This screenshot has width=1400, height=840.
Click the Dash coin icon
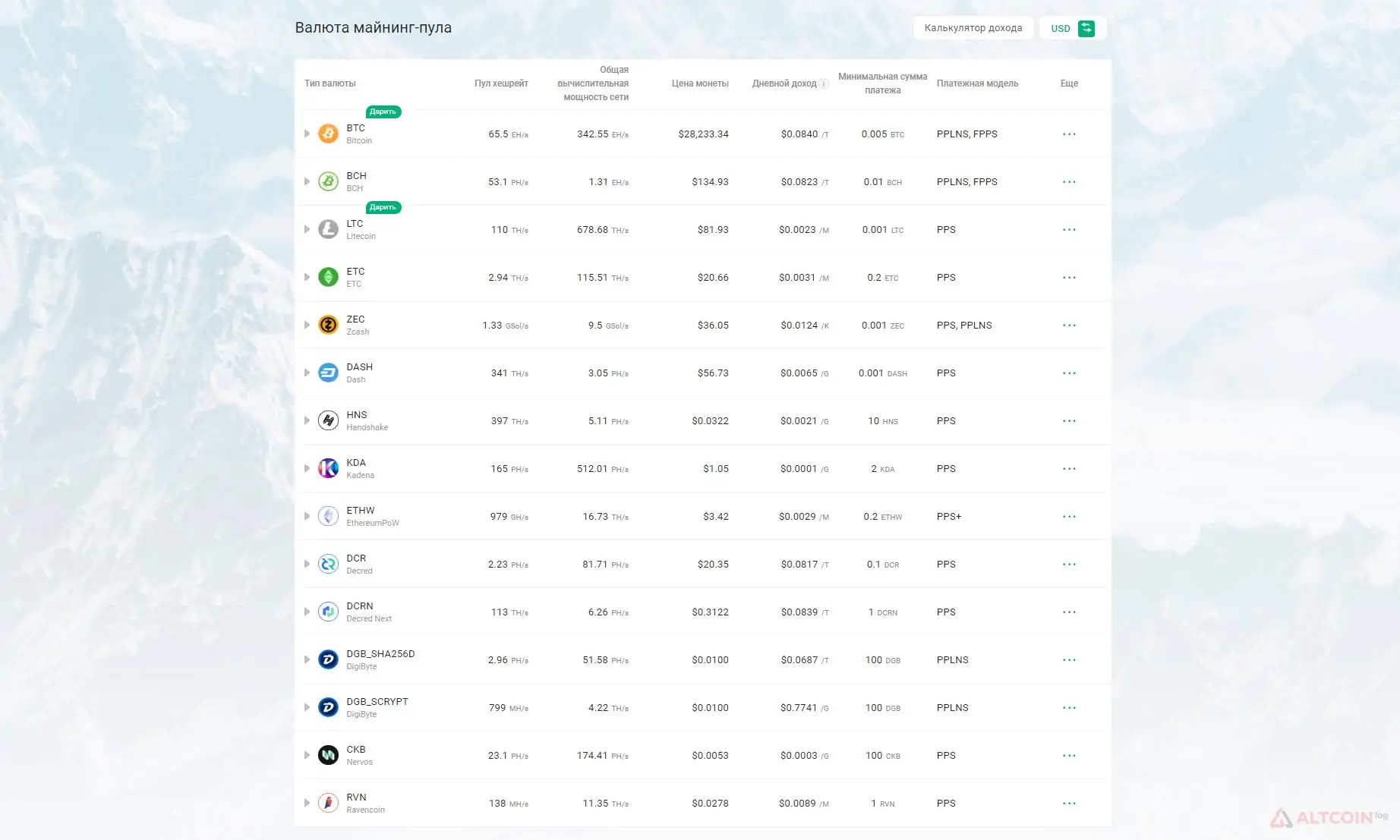328,373
